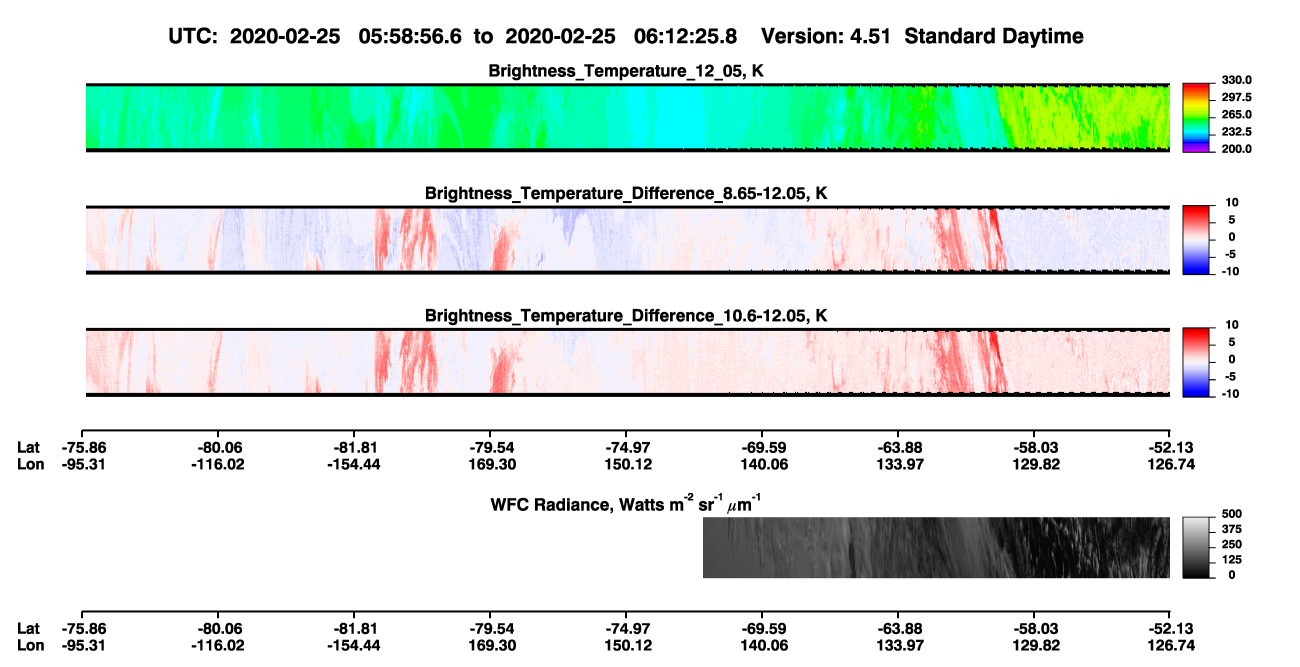
Task: Click longitude 129.82 on the axis above WFC Radiance
Action: click(1037, 464)
